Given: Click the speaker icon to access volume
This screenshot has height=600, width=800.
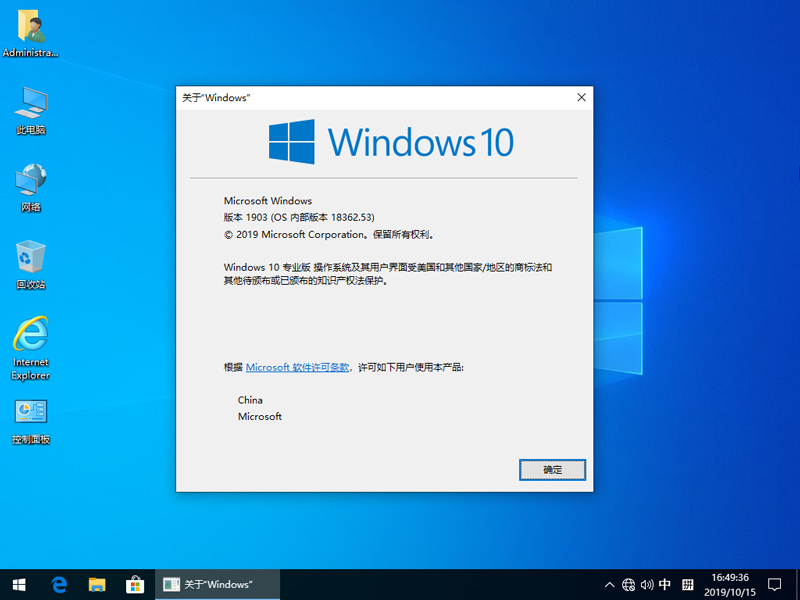Looking at the screenshot, I should [x=647, y=584].
